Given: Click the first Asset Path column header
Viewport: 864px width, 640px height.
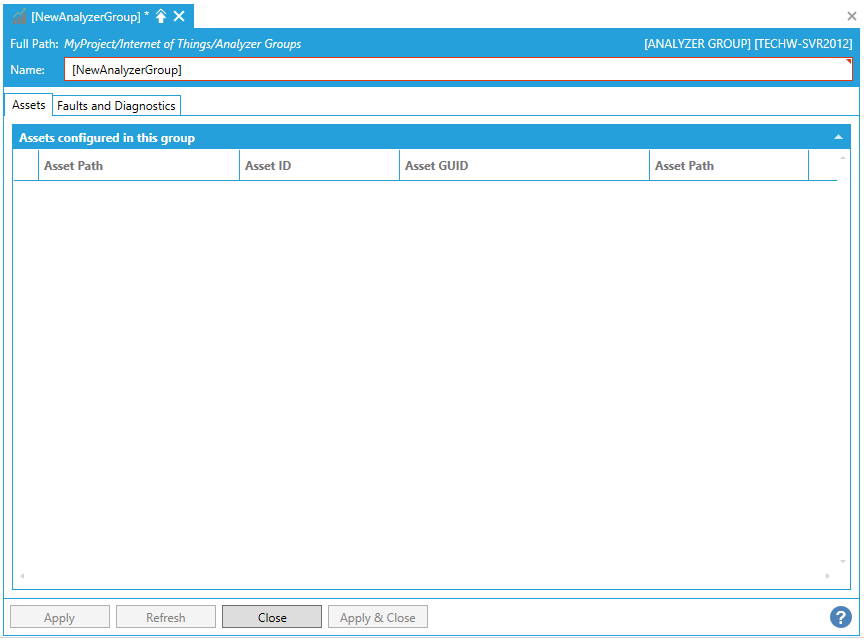Looking at the screenshot, I should pos(138,165).
